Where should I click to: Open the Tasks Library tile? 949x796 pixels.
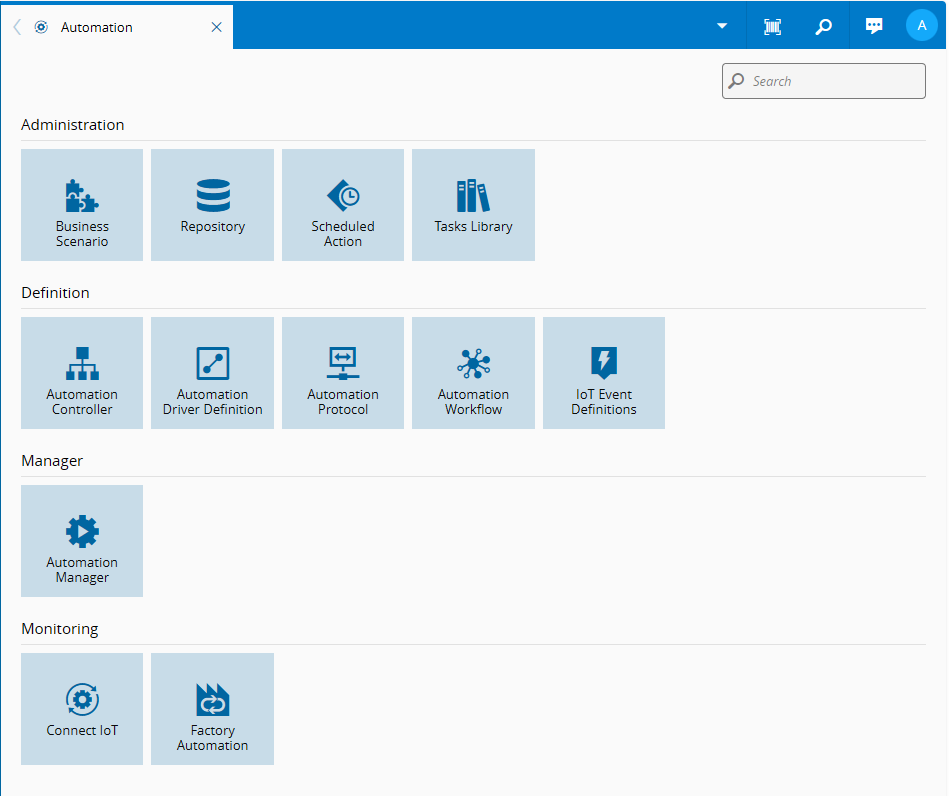point(473,205)
